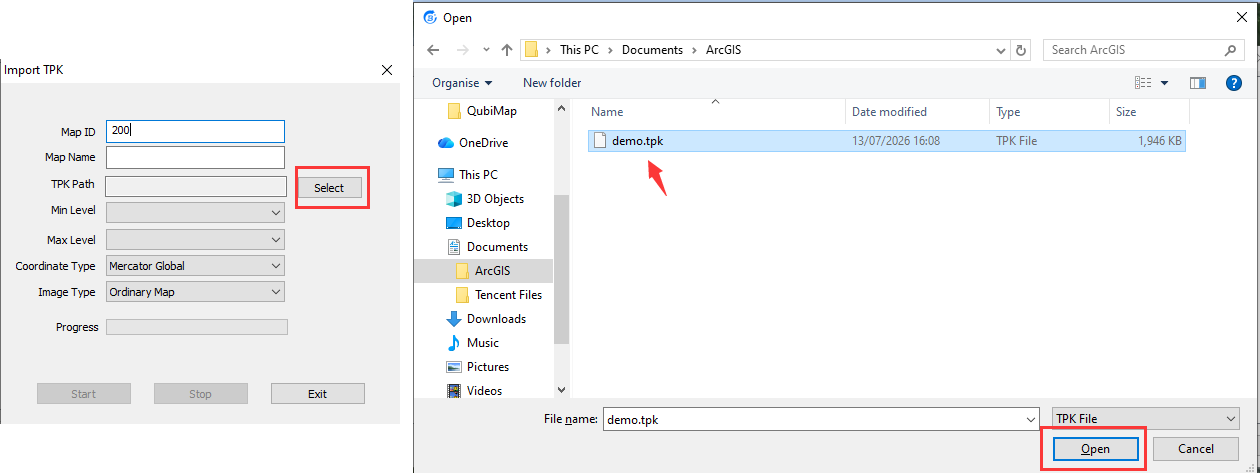The image size is (1260, 473).
Task: Change the view layout icon
Action: tap(1144, 83)
